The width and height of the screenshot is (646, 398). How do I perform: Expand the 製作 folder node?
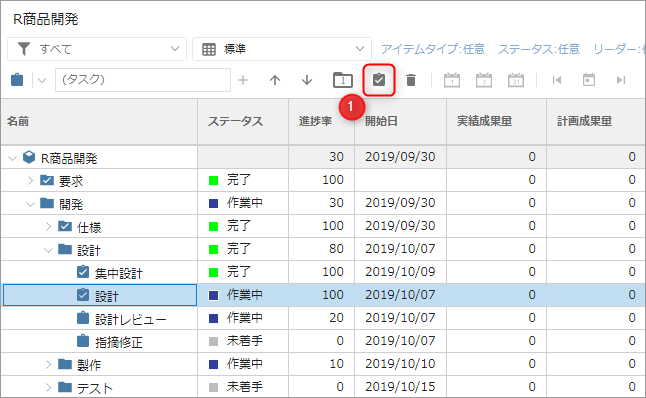pyautogui.click(x=48, y=364)
